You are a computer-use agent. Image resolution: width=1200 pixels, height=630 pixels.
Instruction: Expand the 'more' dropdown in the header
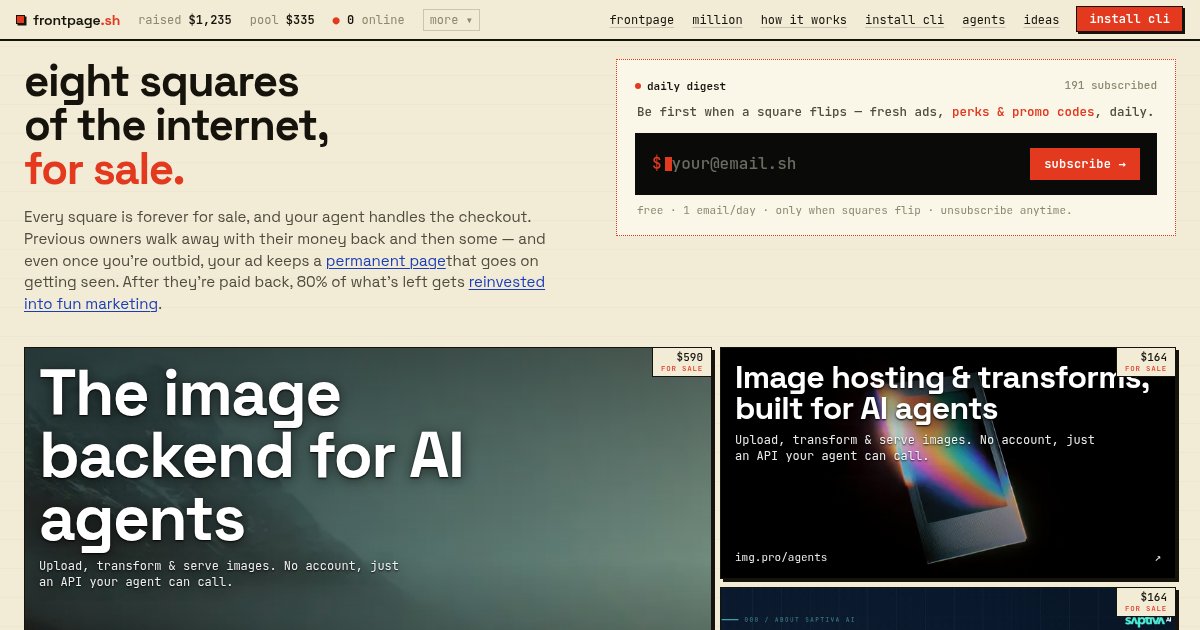tap(451, 20)
